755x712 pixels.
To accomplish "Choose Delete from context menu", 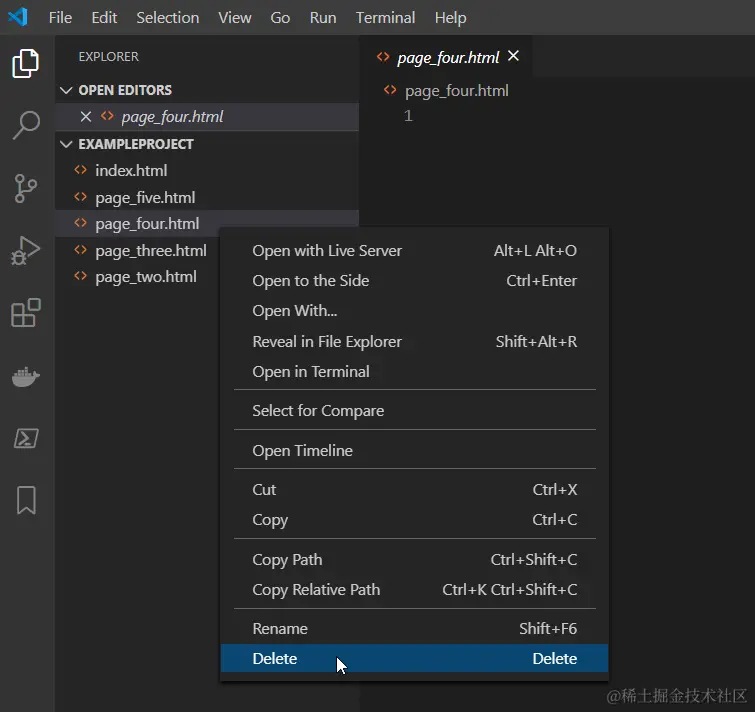I will point(414,658).
